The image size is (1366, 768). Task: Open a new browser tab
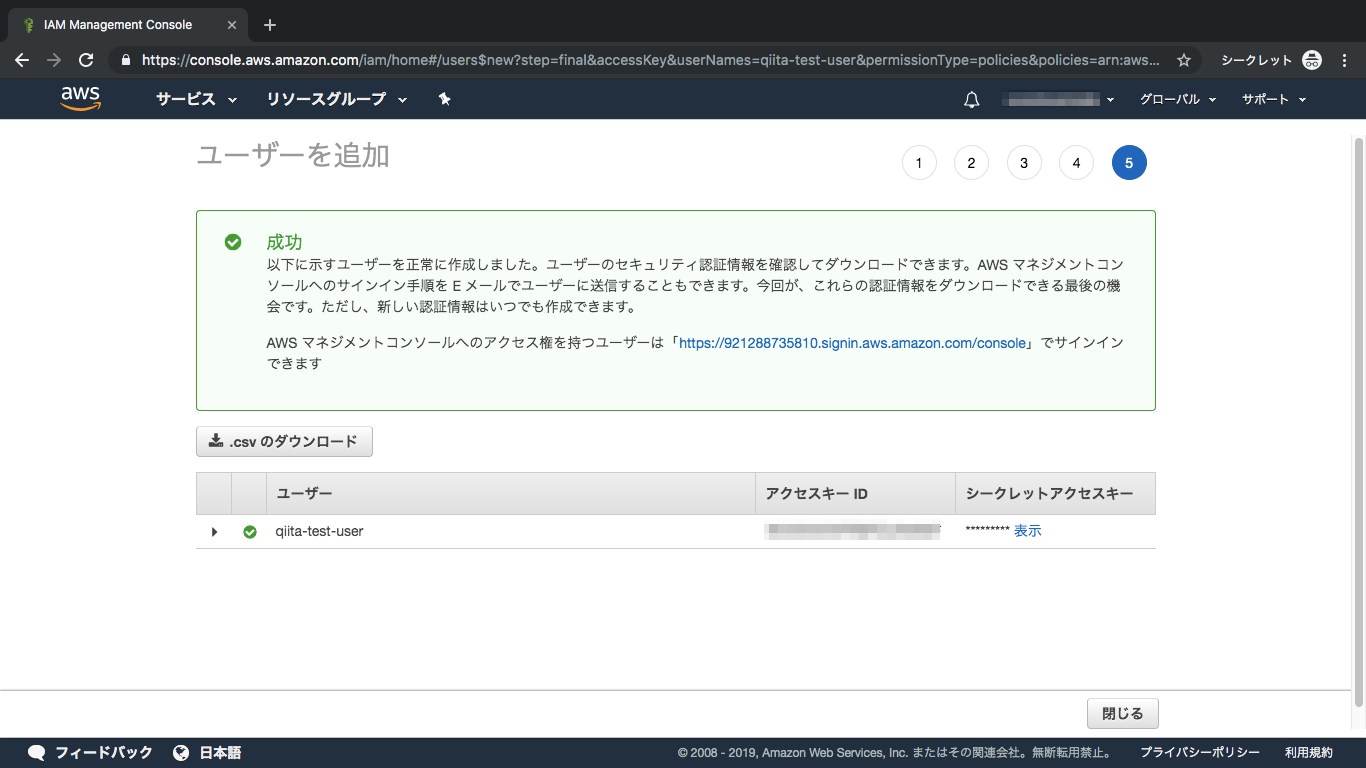pyautogui.click(x=270, y=25)
